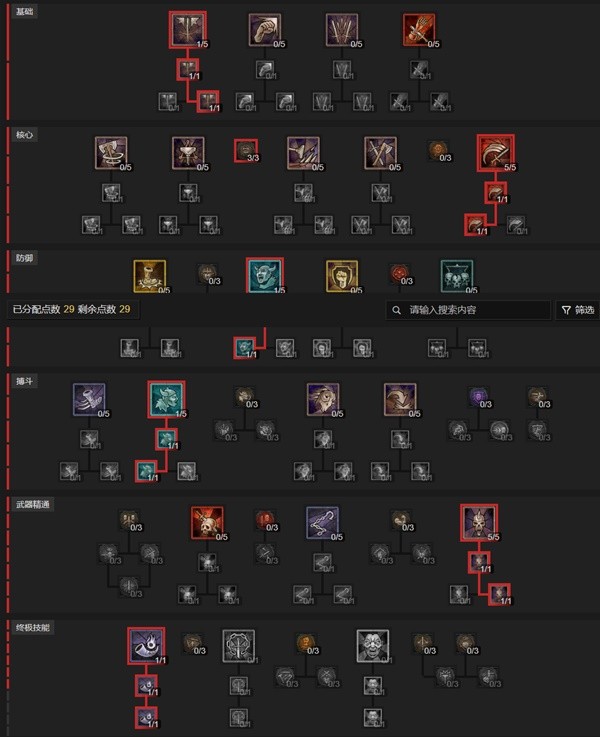This screenshot has width=600, height=737.
Task: Select the yellow Iron Skin shield-fist skill
Action: point(342,276)
